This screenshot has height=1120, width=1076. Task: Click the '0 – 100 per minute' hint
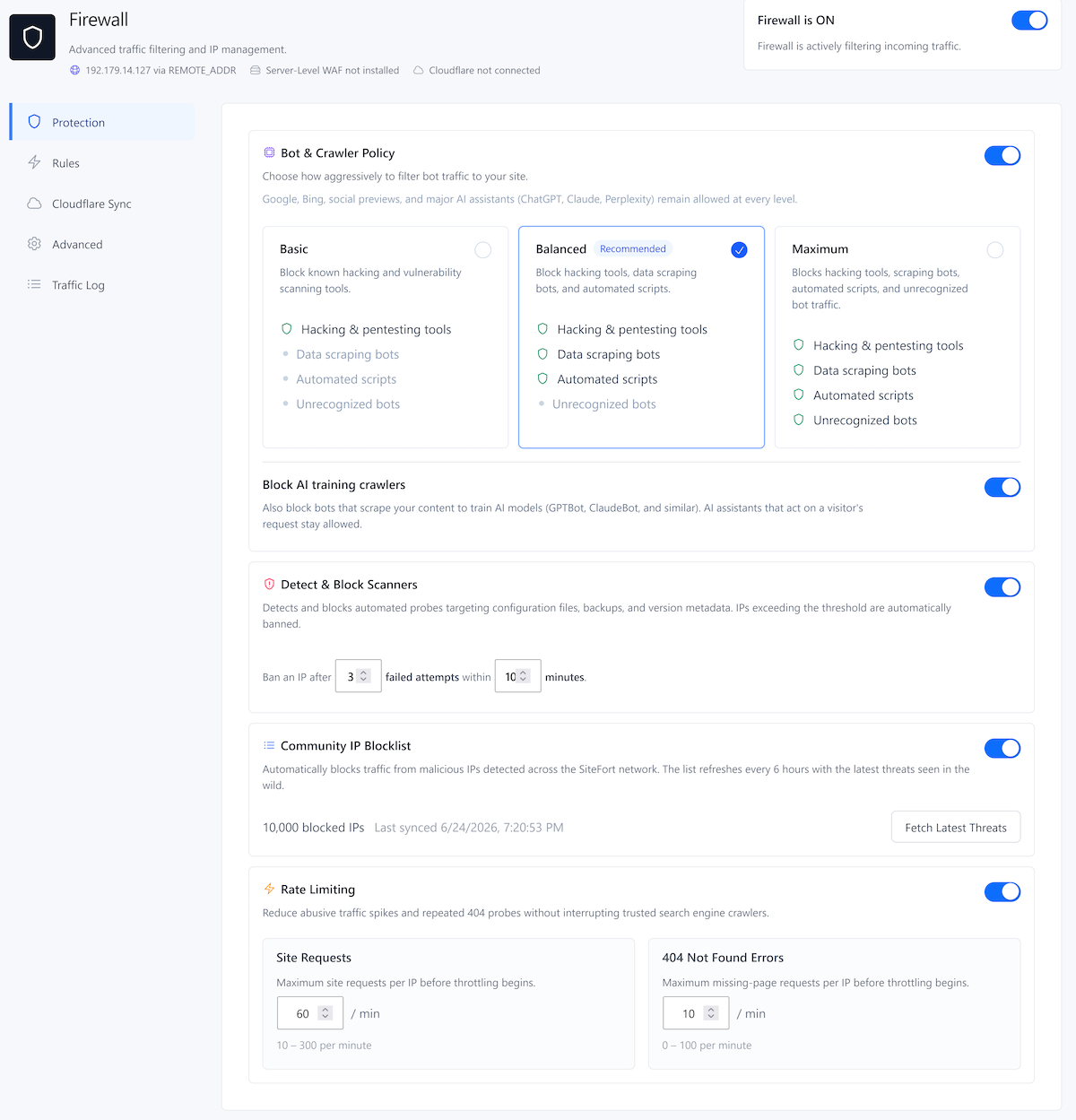707,1045
